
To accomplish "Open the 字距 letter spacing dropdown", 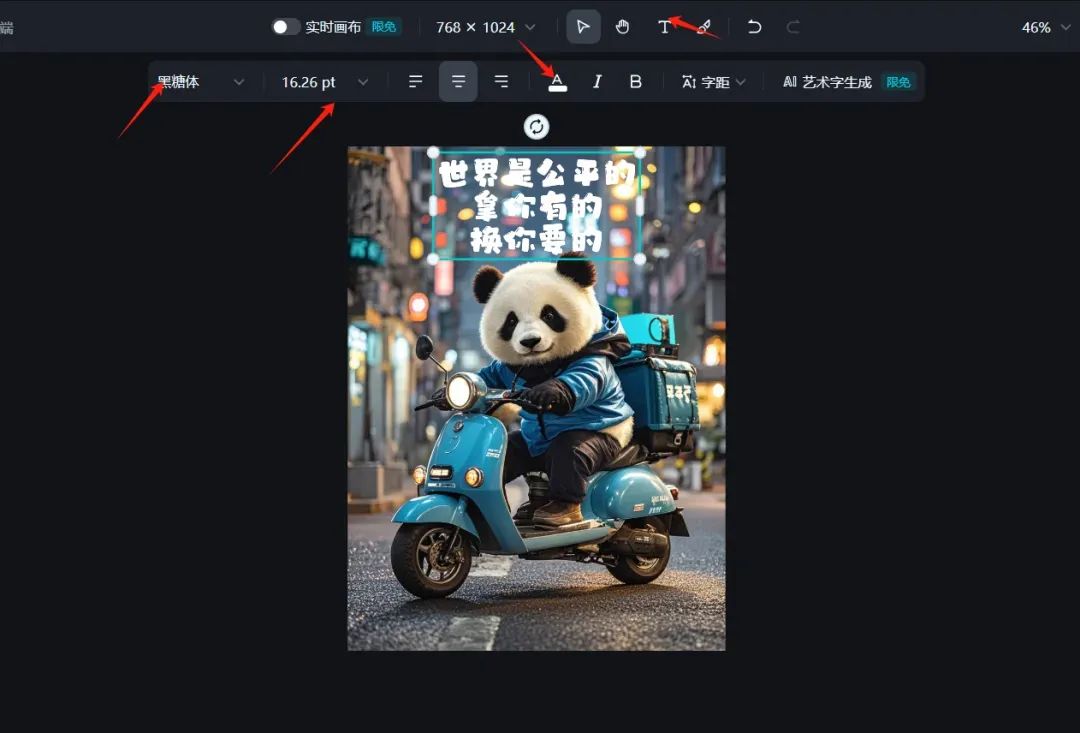I will click(714, 82).
